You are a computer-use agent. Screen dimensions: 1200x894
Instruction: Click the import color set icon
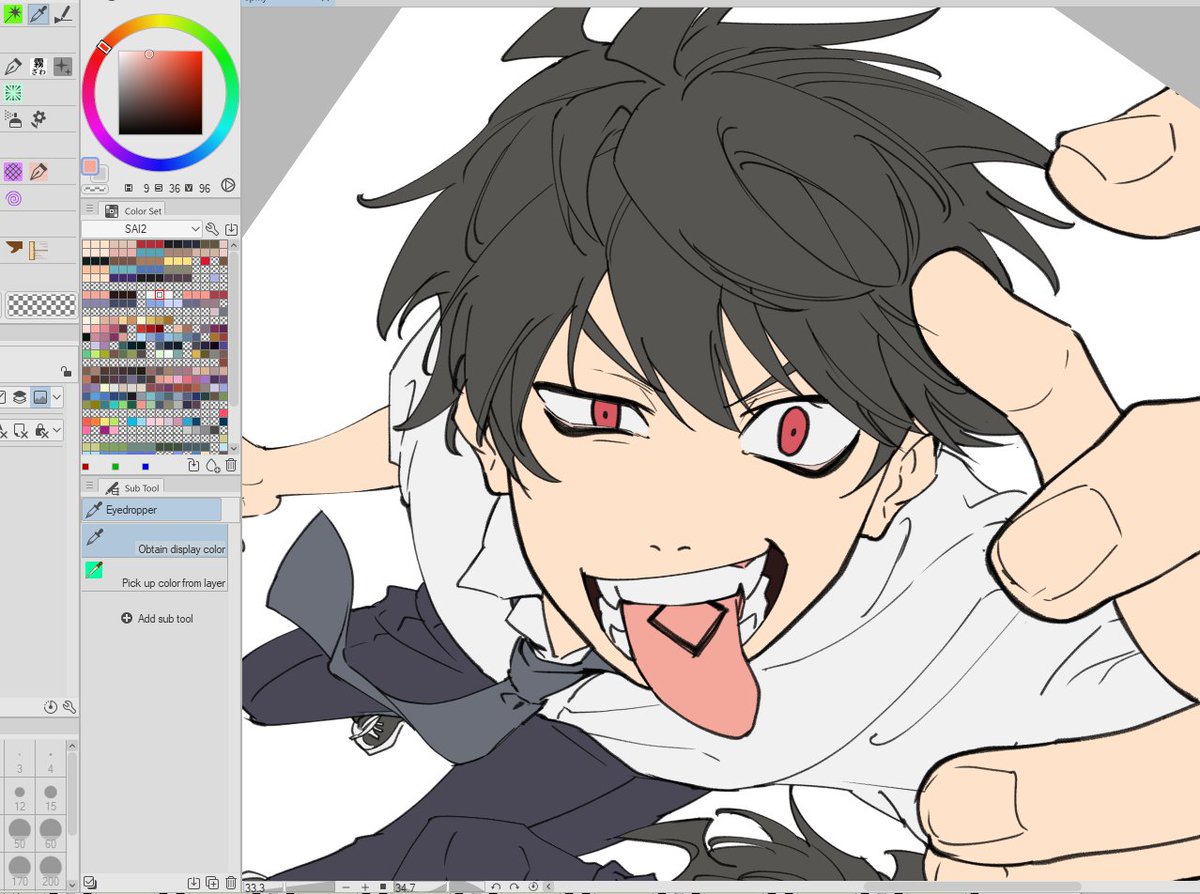coord(231,229)
